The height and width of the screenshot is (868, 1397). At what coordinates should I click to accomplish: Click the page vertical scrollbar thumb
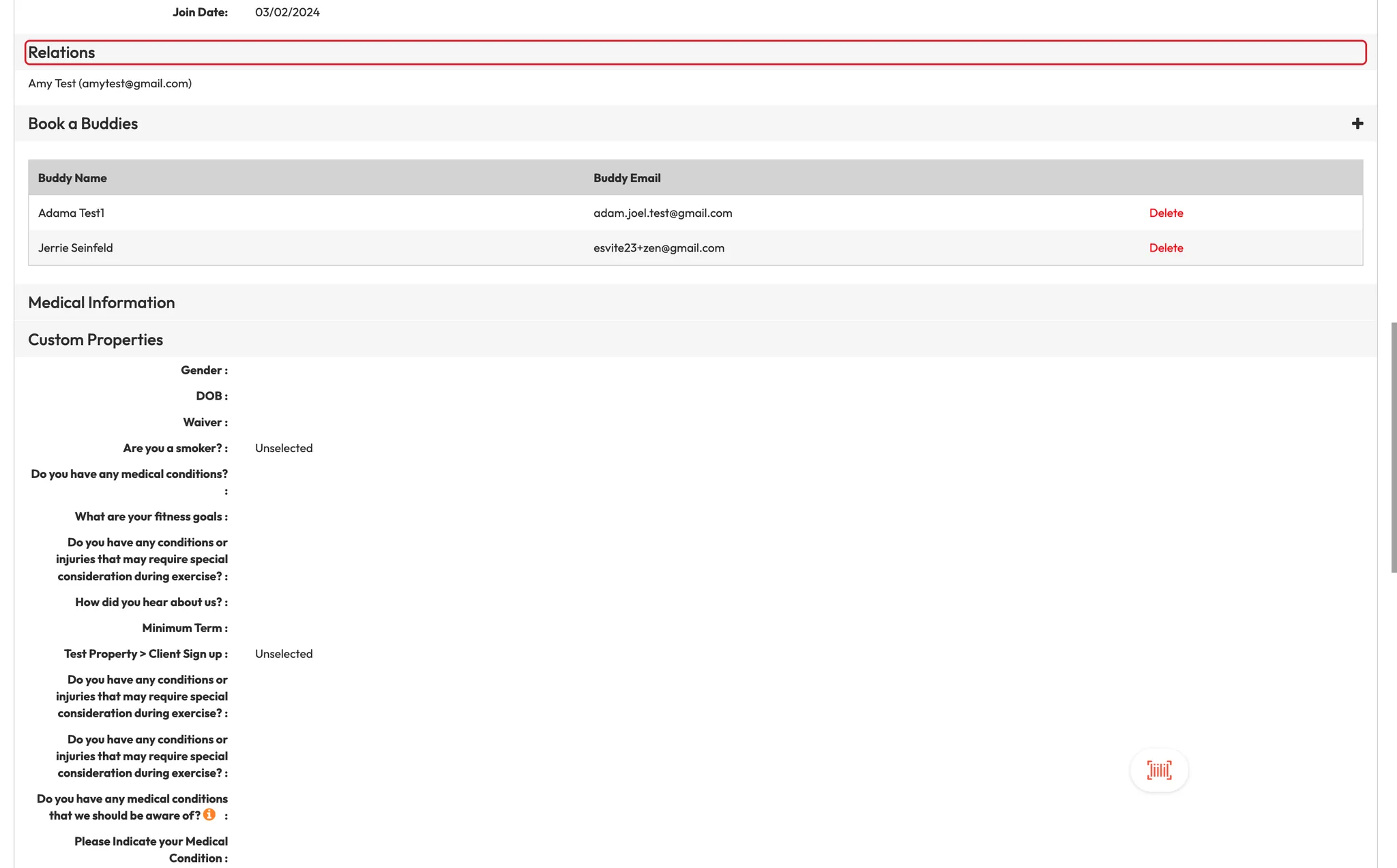pos(1394,447)
